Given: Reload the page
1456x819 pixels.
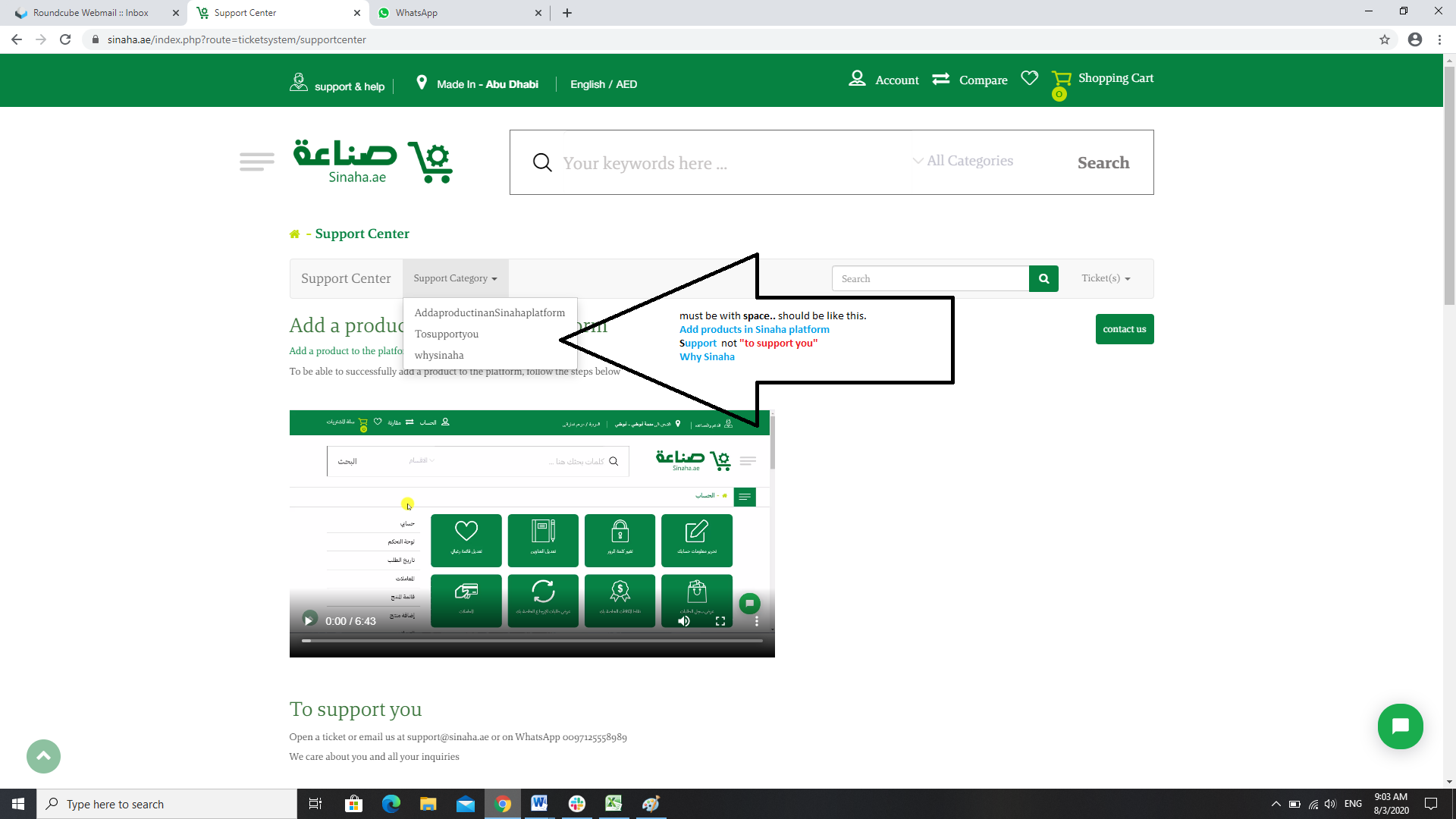Looking at the screenshot, I should click(x=65, y=39).
